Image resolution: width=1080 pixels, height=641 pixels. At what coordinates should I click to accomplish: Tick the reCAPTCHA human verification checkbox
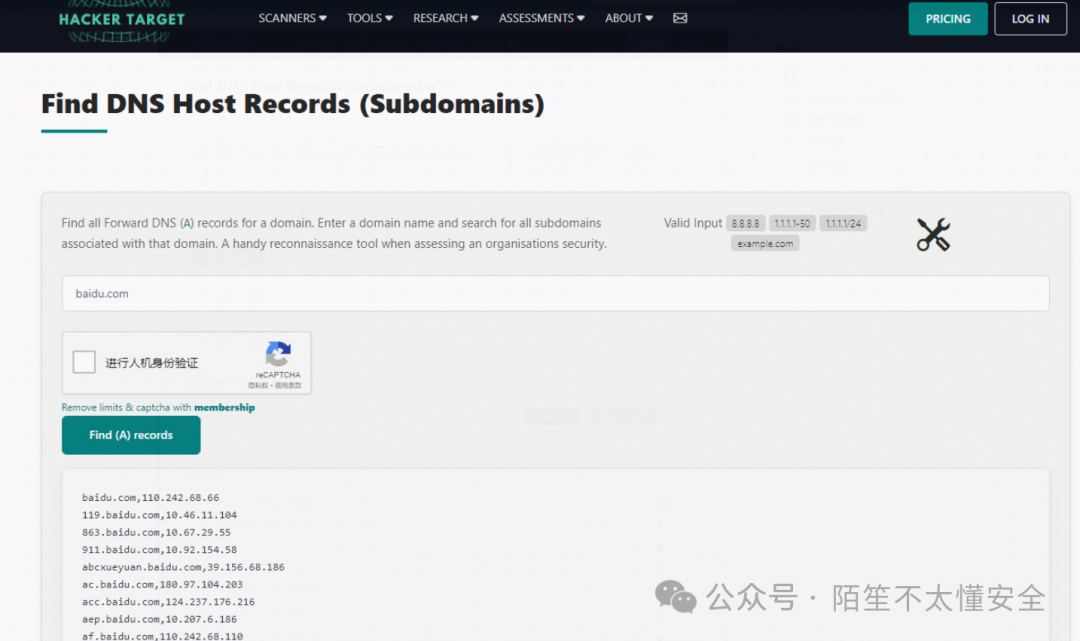[84, 362]
